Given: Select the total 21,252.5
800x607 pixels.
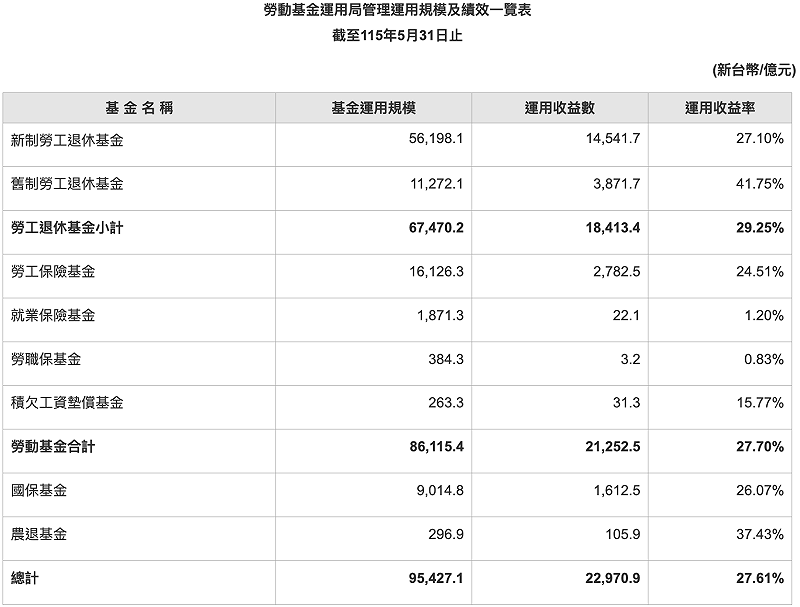Looking at the screenshot, I should click(613, 447).
